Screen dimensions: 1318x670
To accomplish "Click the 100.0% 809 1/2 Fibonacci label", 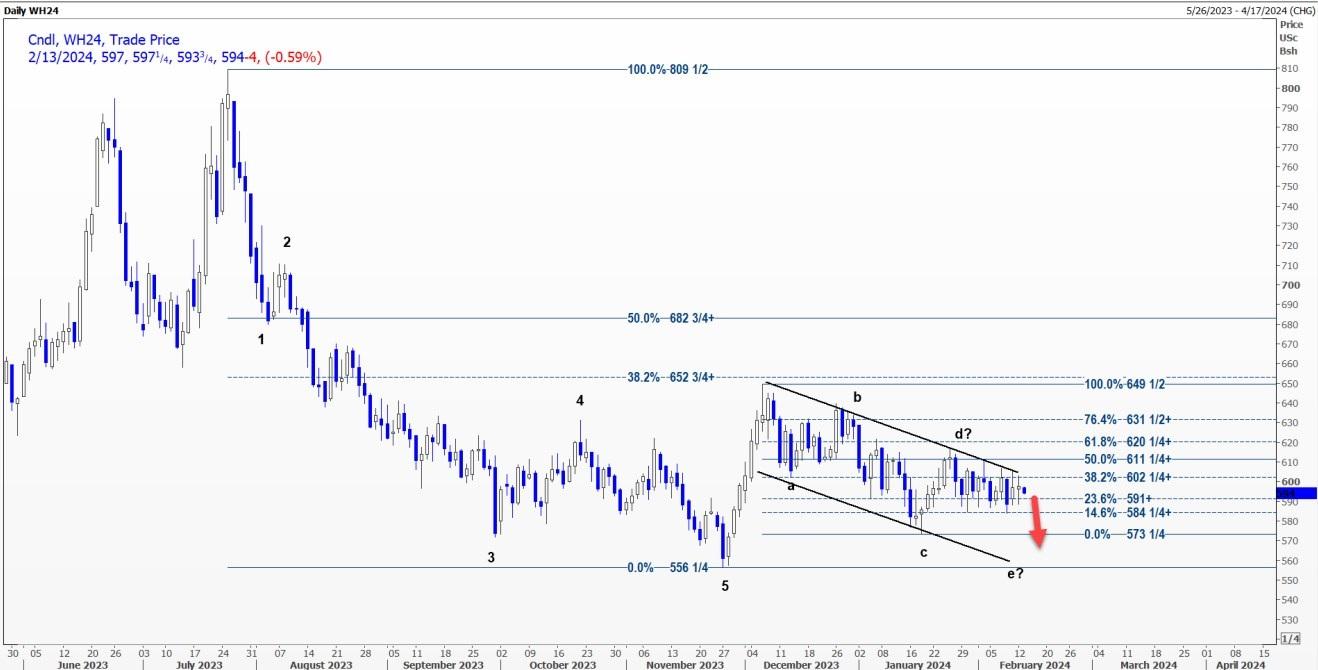I will click(672, 69).
